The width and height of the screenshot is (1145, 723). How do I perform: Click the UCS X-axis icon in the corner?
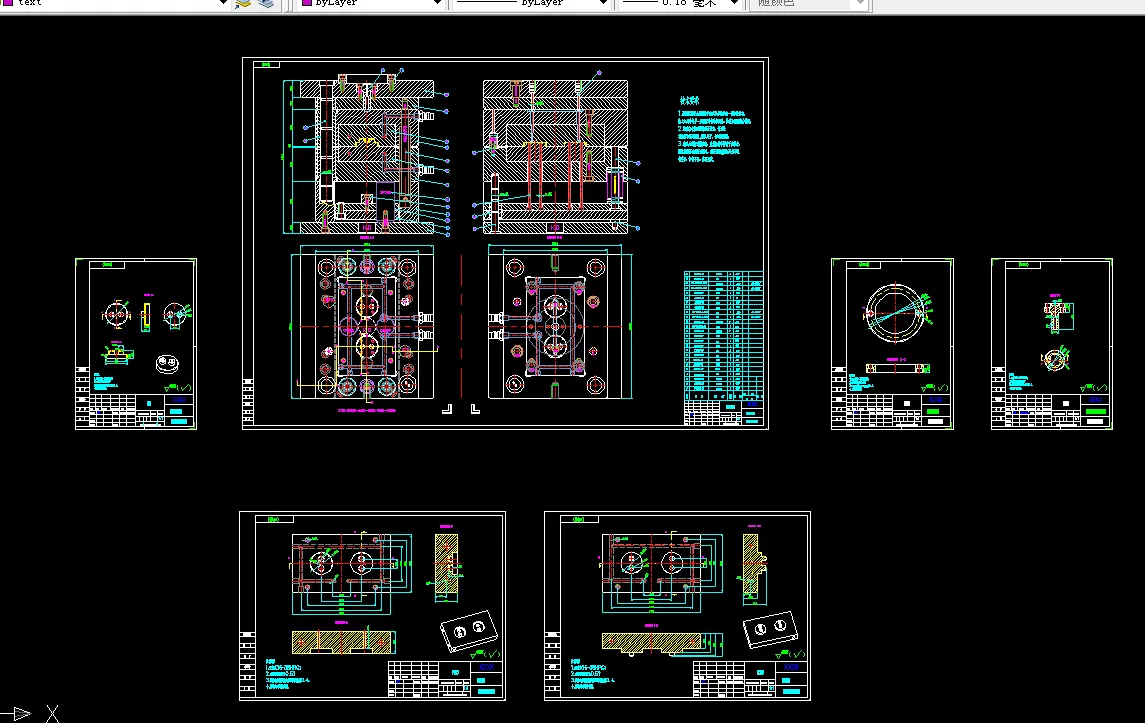pos(29,714)
